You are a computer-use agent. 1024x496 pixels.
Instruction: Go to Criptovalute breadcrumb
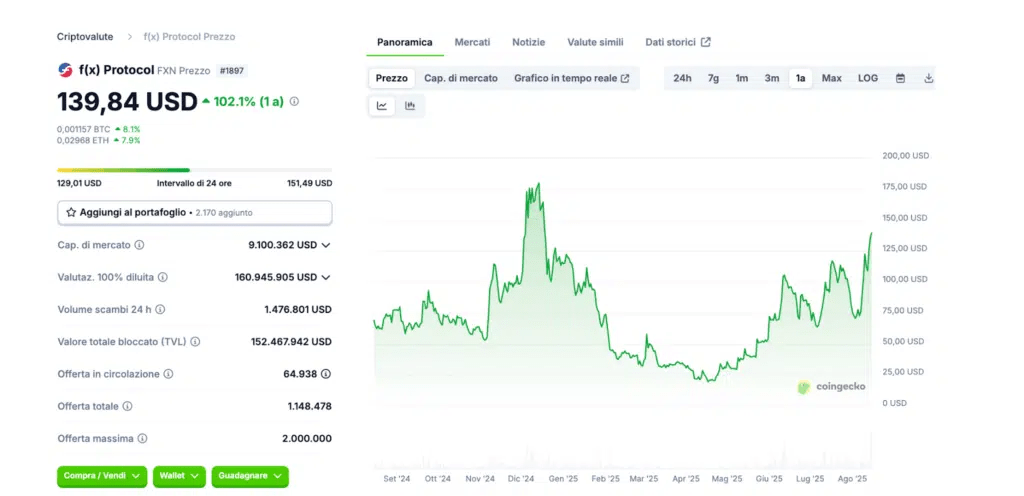pos(85,37)
